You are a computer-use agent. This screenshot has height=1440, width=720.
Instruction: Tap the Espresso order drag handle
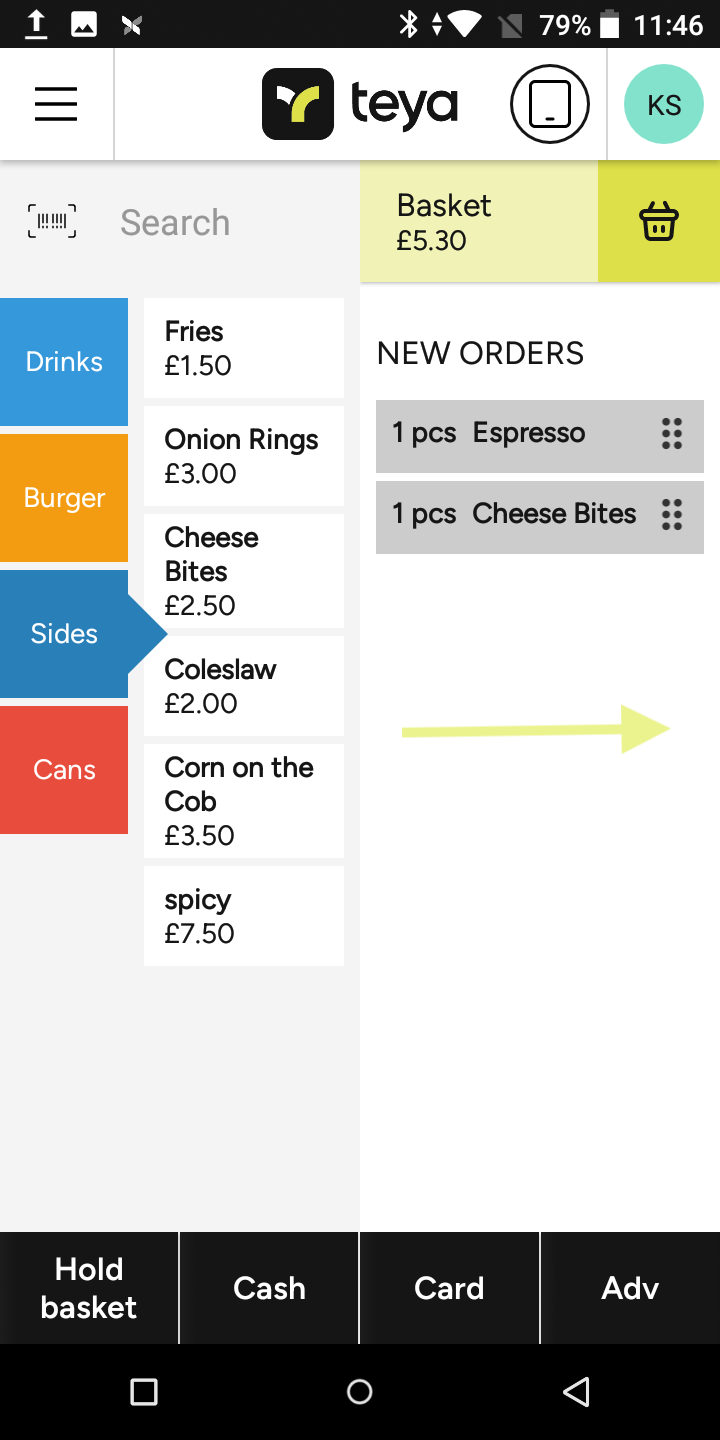(672, 434)
